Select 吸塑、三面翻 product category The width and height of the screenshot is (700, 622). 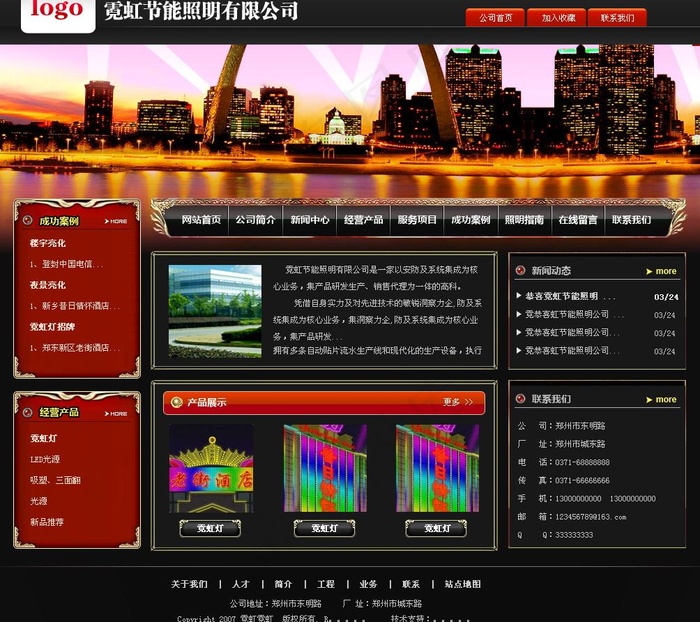(55, 480)
